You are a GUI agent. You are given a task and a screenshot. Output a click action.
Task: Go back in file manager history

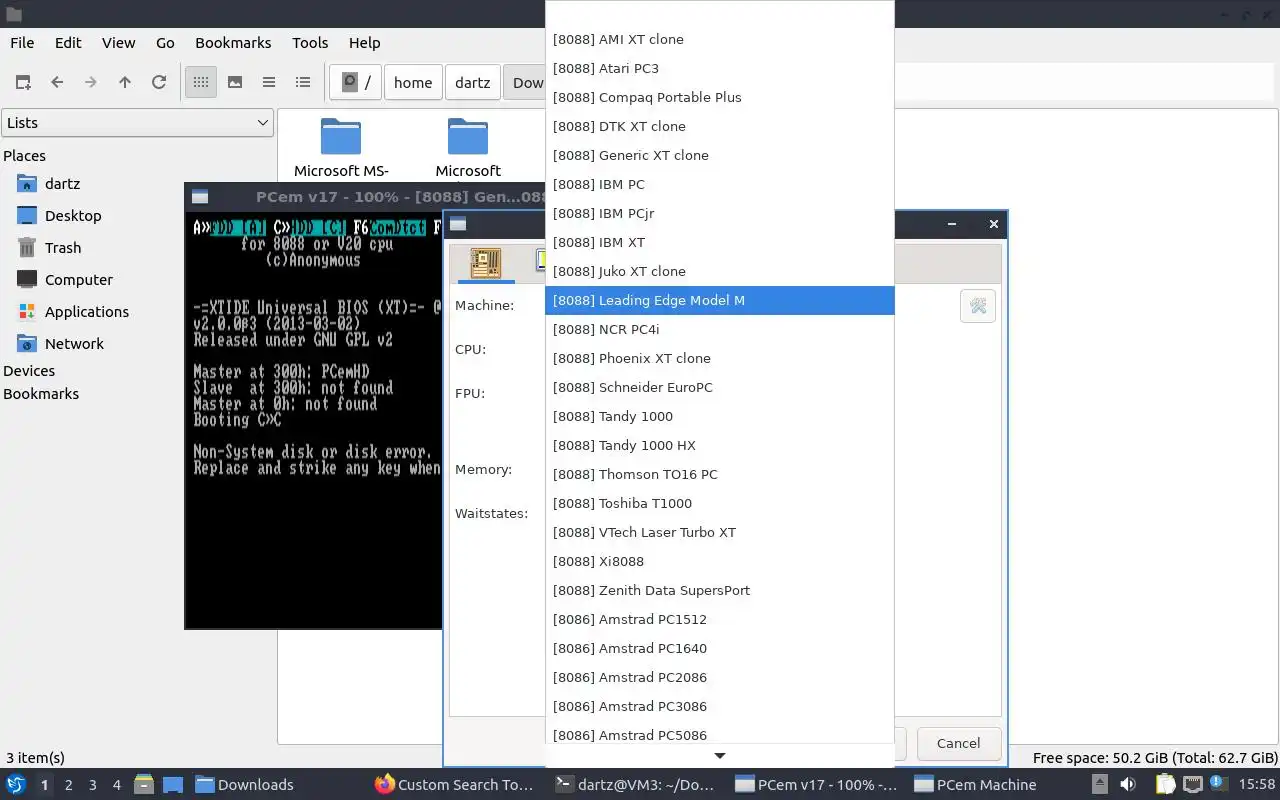(x=57, y=82)
